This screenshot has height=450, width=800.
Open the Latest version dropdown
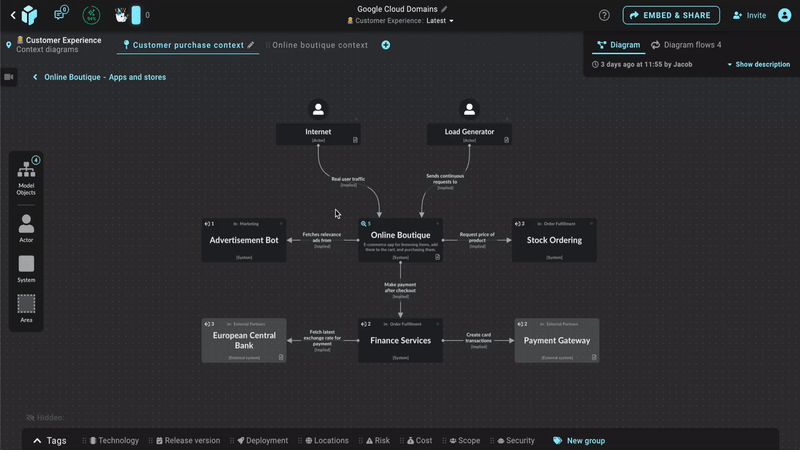439,21
